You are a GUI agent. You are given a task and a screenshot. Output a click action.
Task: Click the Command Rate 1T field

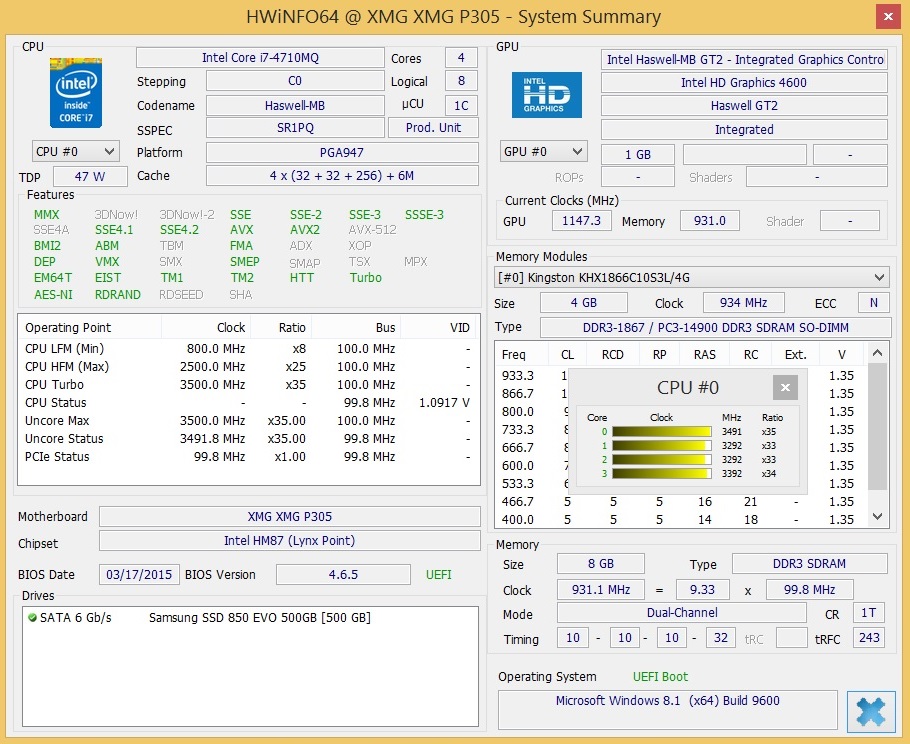click(x=869, y=613)
